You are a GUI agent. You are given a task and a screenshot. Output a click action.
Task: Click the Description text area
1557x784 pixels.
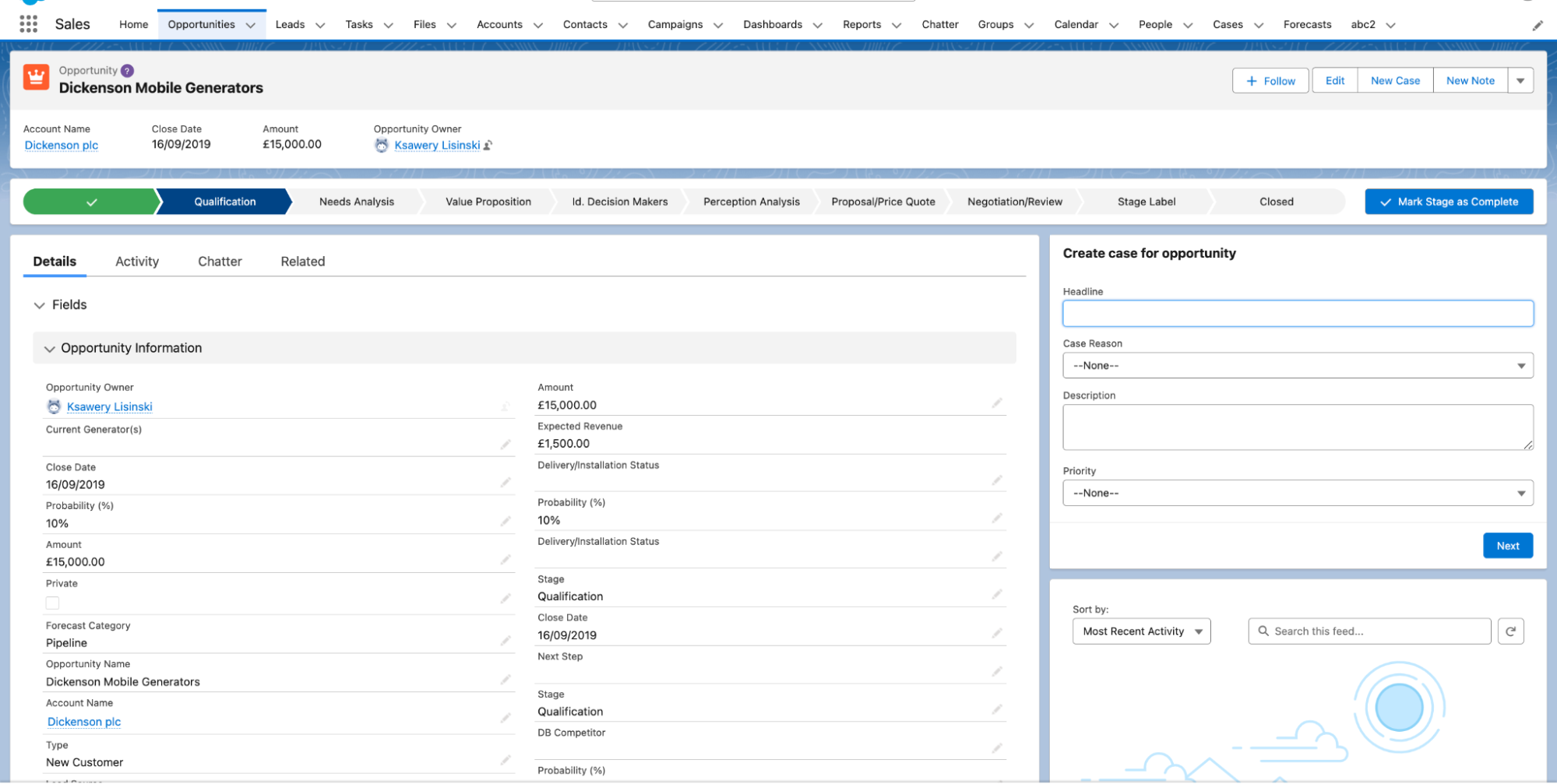1298,427
